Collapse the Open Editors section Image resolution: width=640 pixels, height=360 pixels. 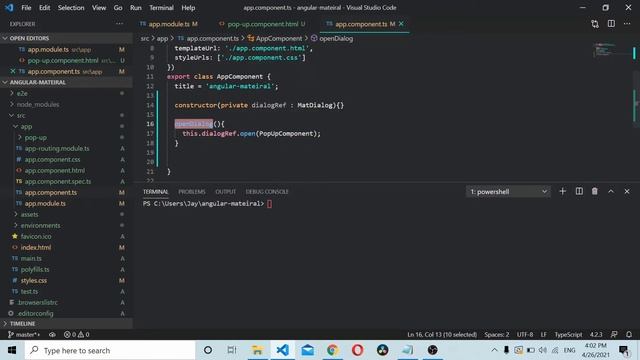66,38
